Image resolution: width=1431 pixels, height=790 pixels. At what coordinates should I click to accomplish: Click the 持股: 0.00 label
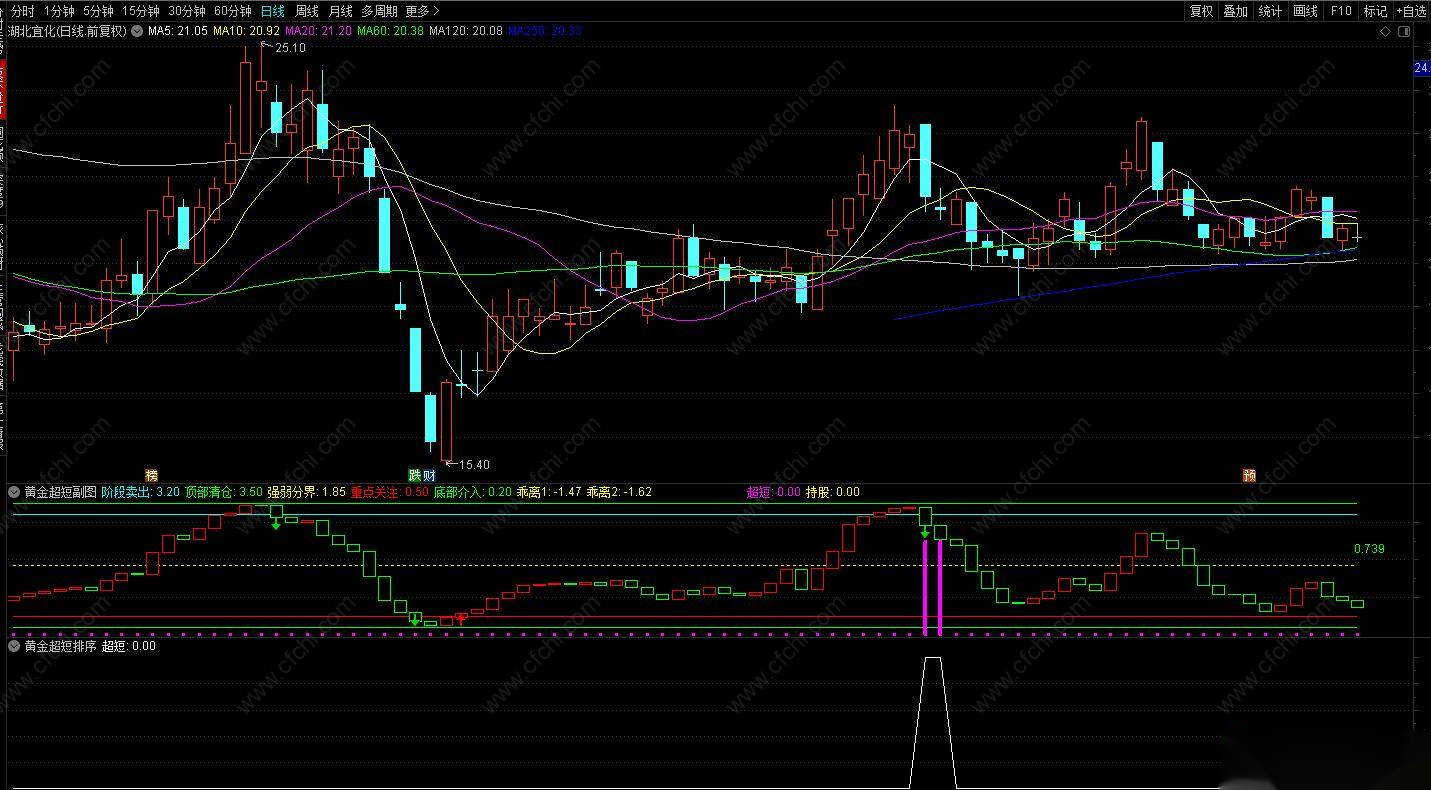[833, 492]
